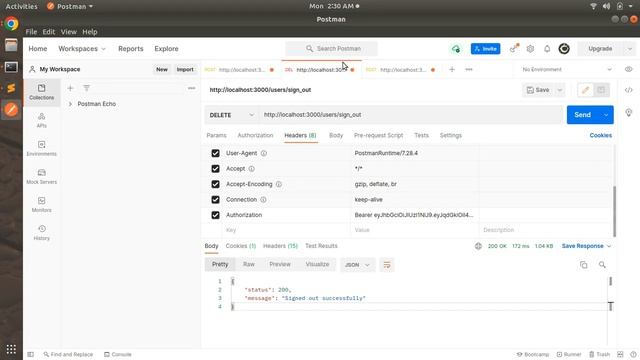
Task: Expand the Send button arrow options
Action: pos(606,115)
